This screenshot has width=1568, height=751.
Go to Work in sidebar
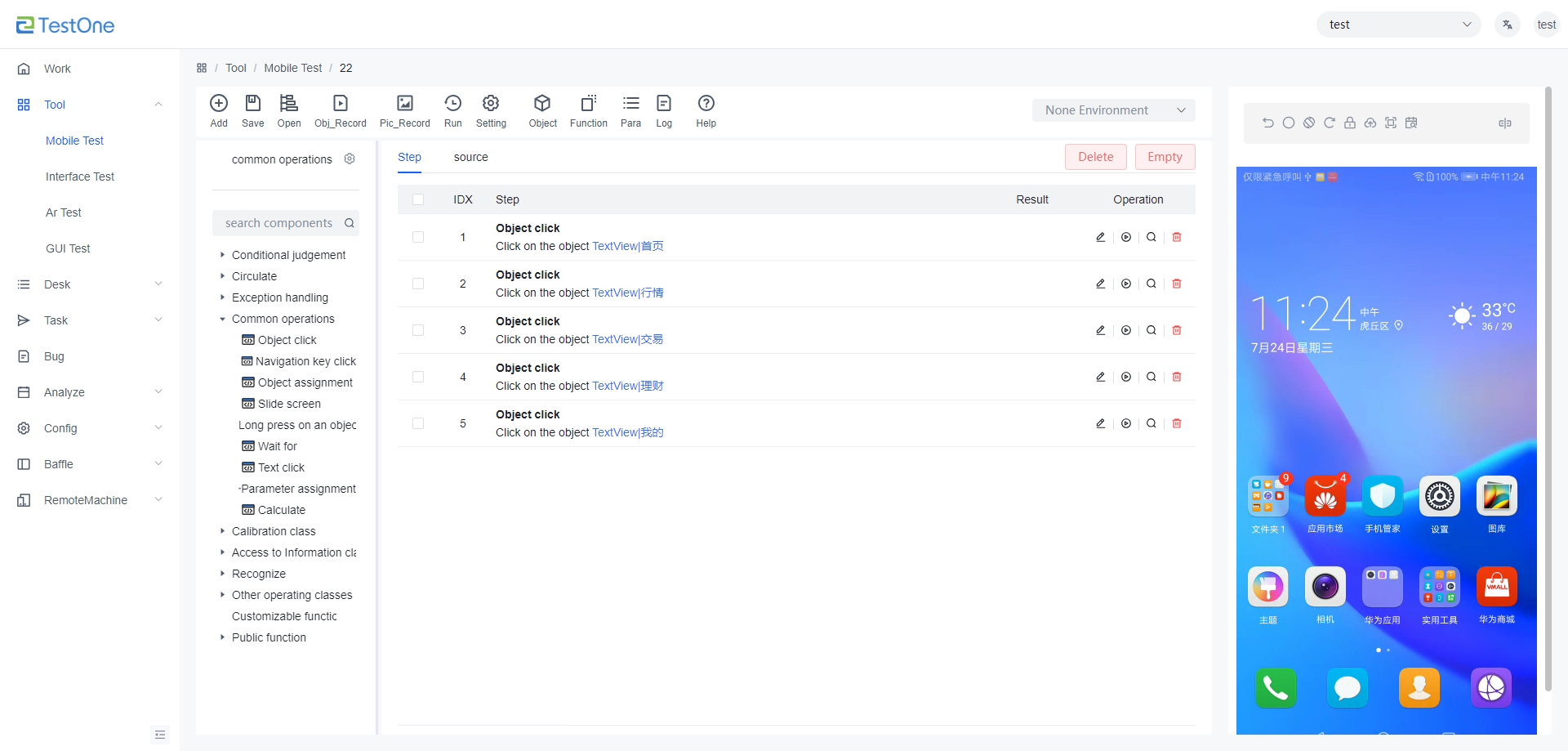(57, 69)
